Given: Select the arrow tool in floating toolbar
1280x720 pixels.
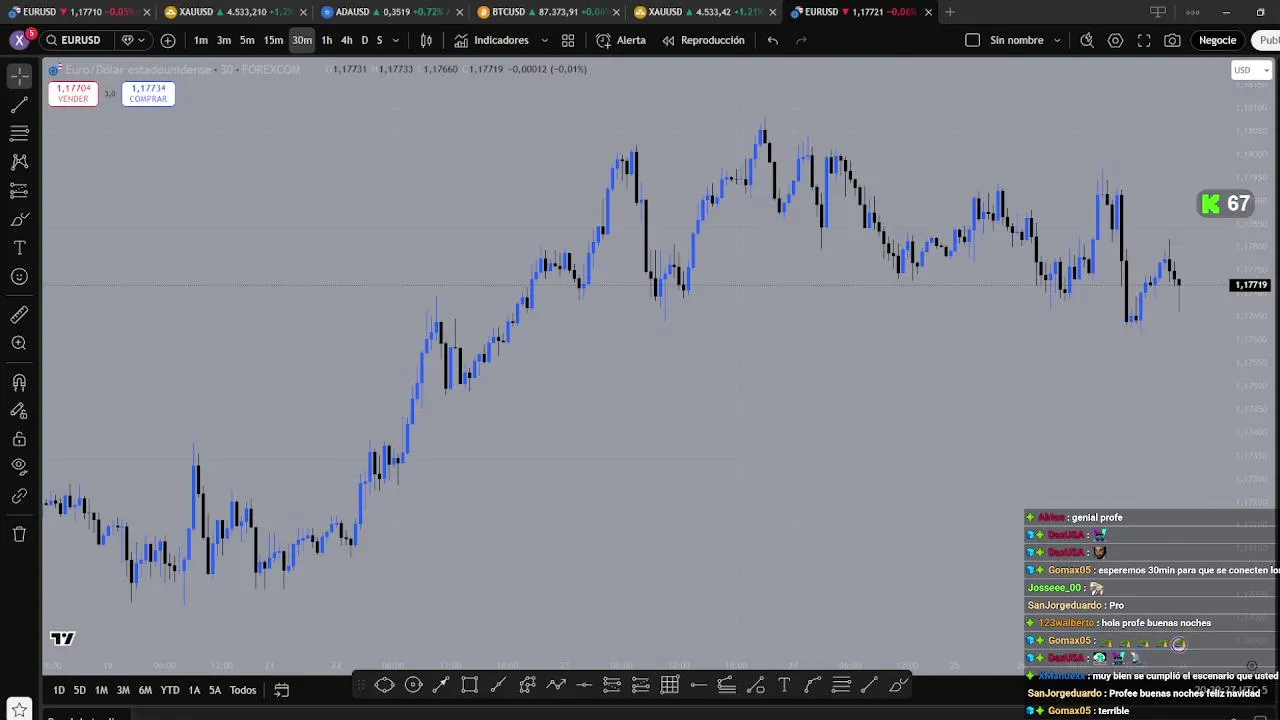Looking at the screenshot, I should pos(440,685).
